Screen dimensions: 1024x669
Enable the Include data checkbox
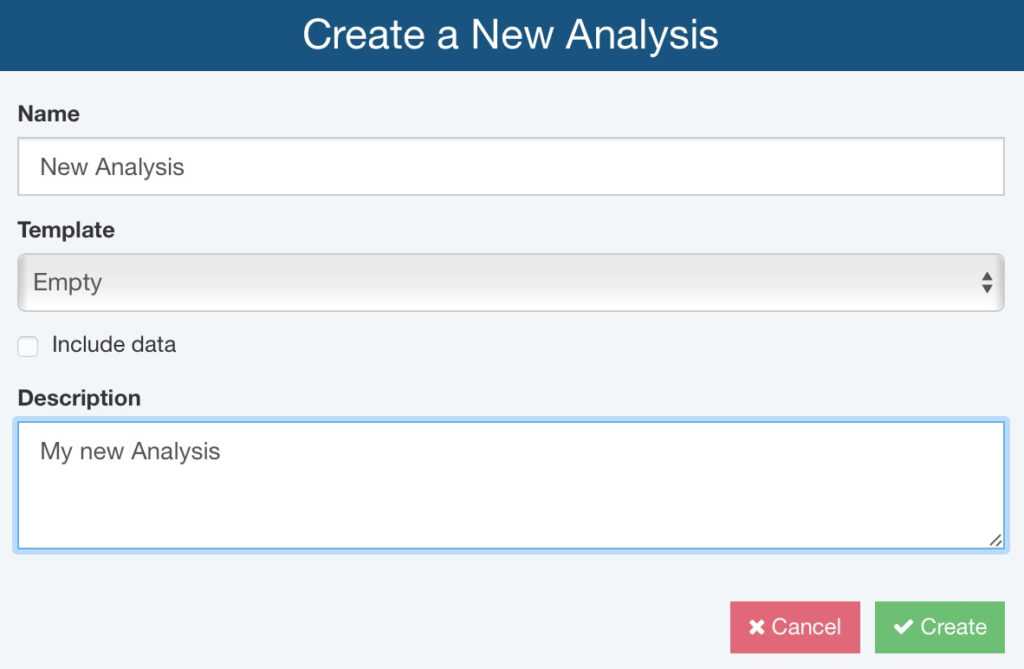click(x=27, y=346)
